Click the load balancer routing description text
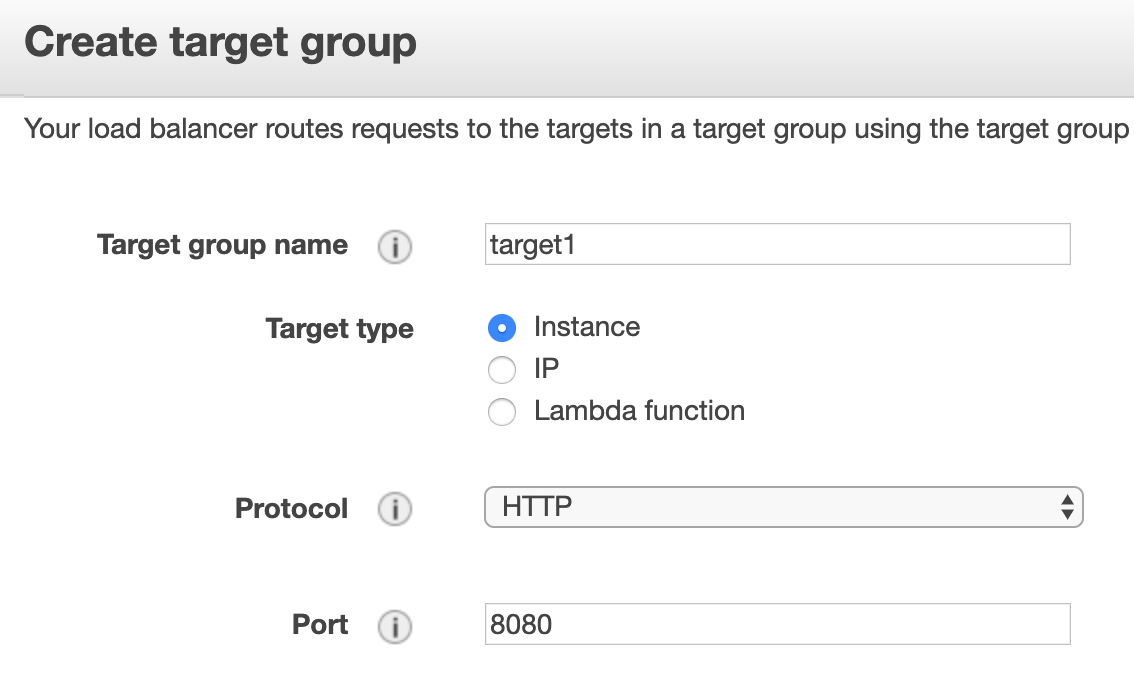 576,129
